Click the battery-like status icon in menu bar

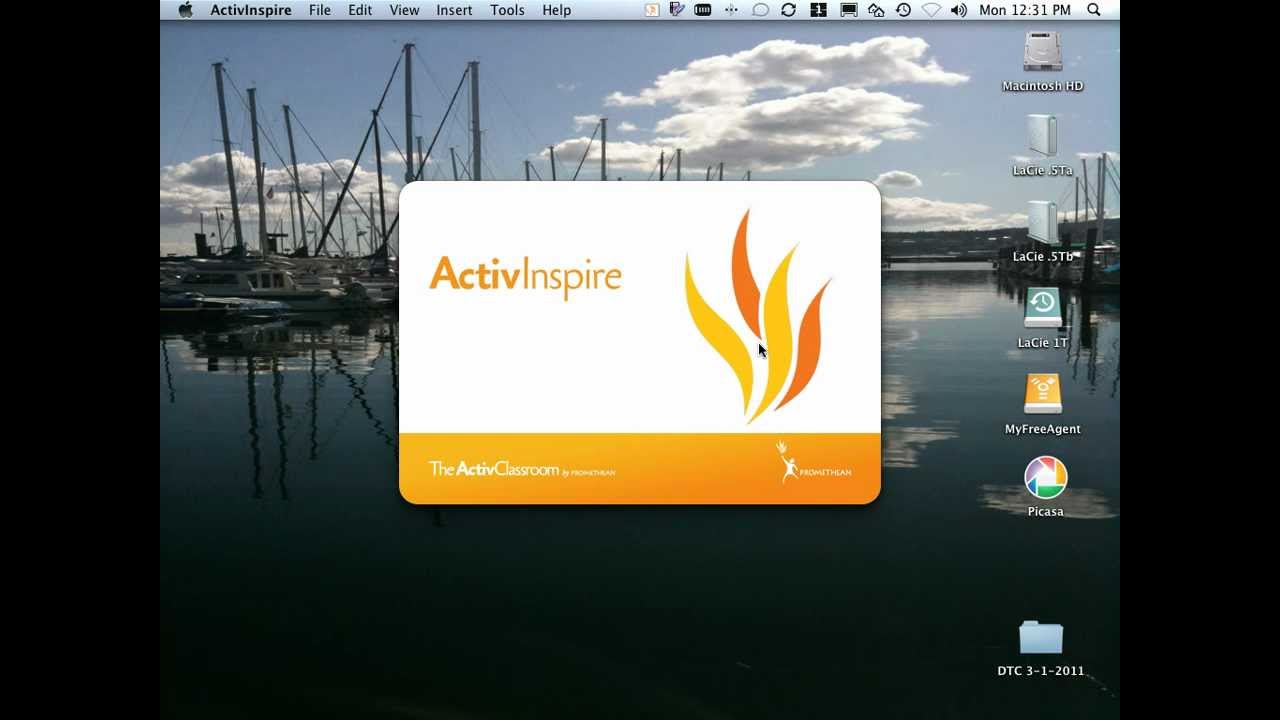[x=703, y=10]
